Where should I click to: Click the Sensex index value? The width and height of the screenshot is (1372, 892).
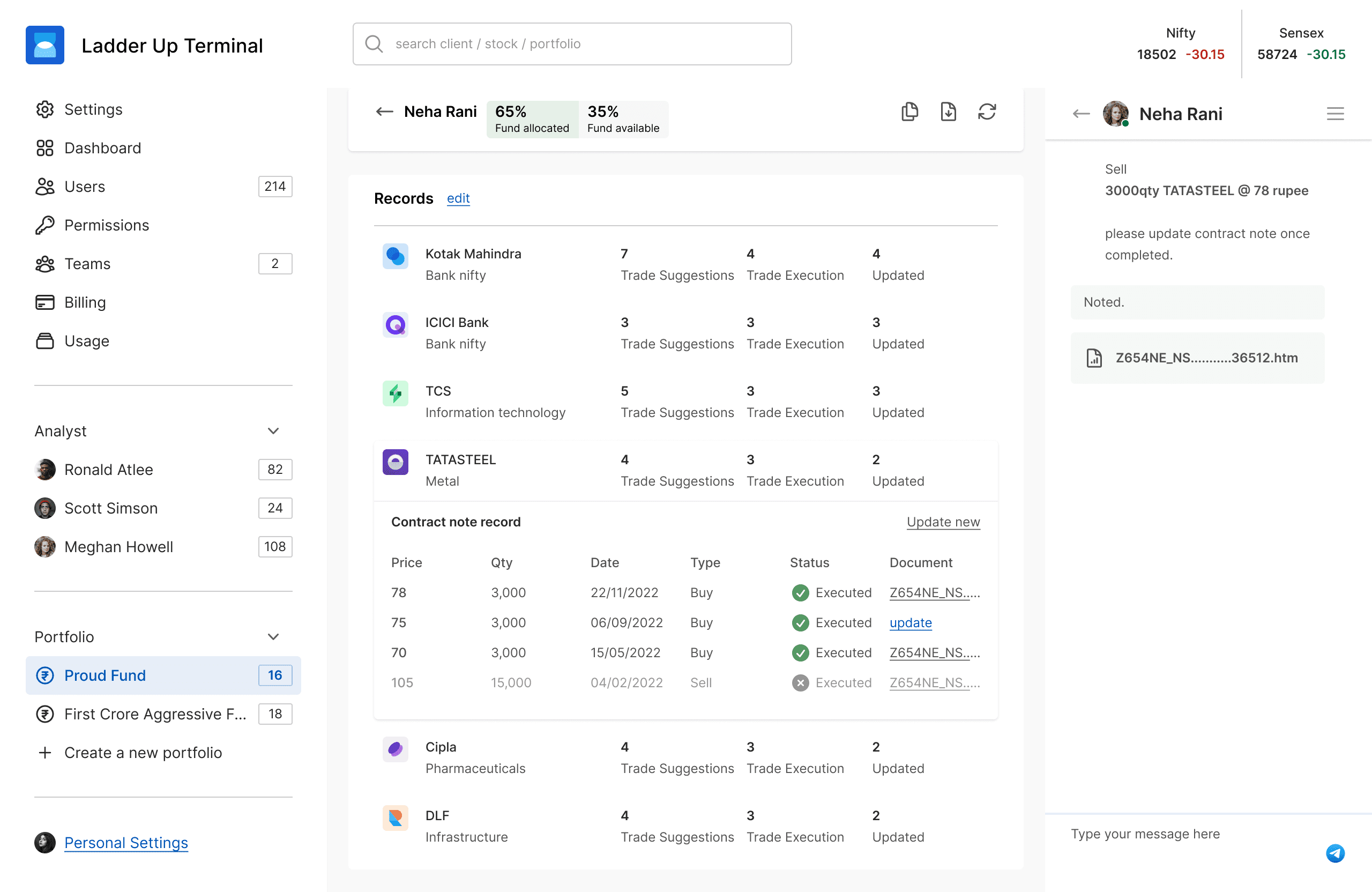point(1277,55)
